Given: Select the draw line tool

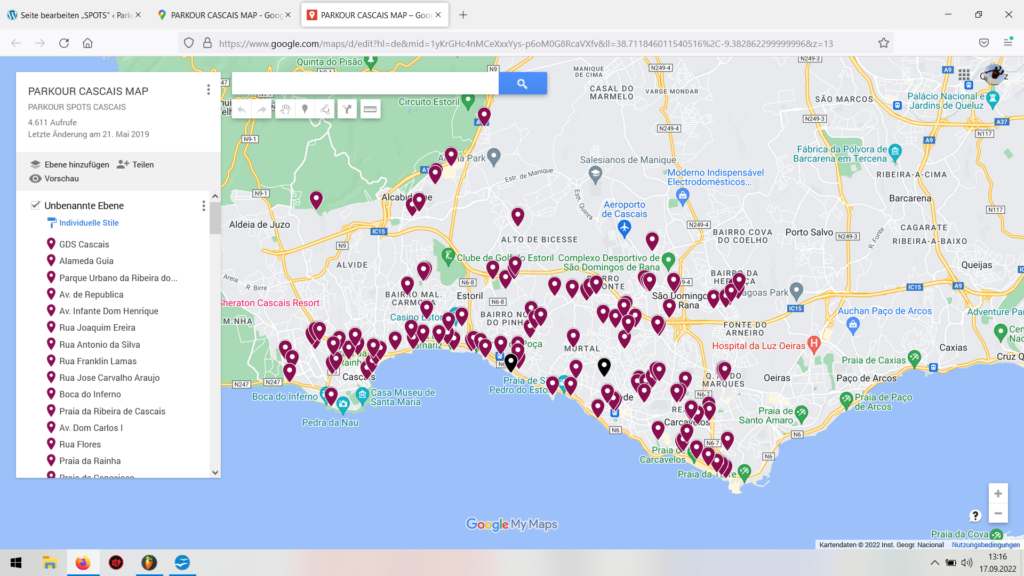Looking at the screenshot, I should coord(325,109).
